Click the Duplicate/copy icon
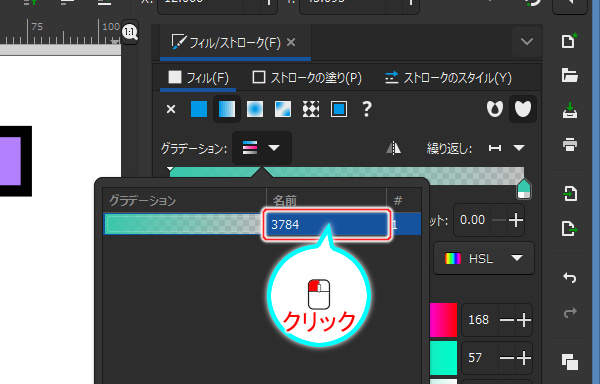600x384 pixels. (569, 362)
